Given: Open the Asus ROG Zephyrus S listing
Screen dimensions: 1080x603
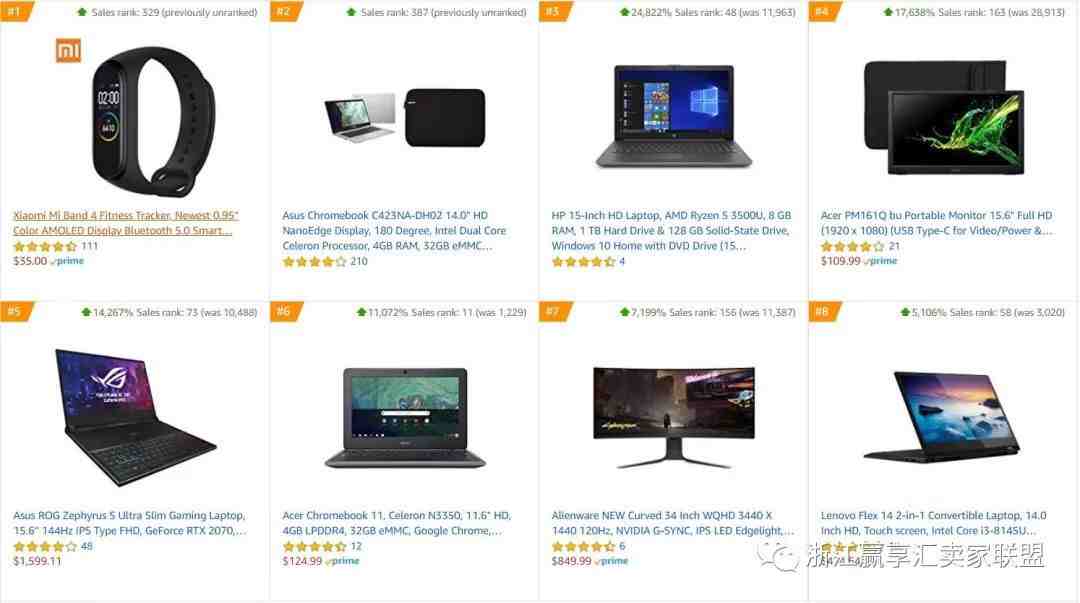Looking at the screenshot, I should click(x=129, y=522).
